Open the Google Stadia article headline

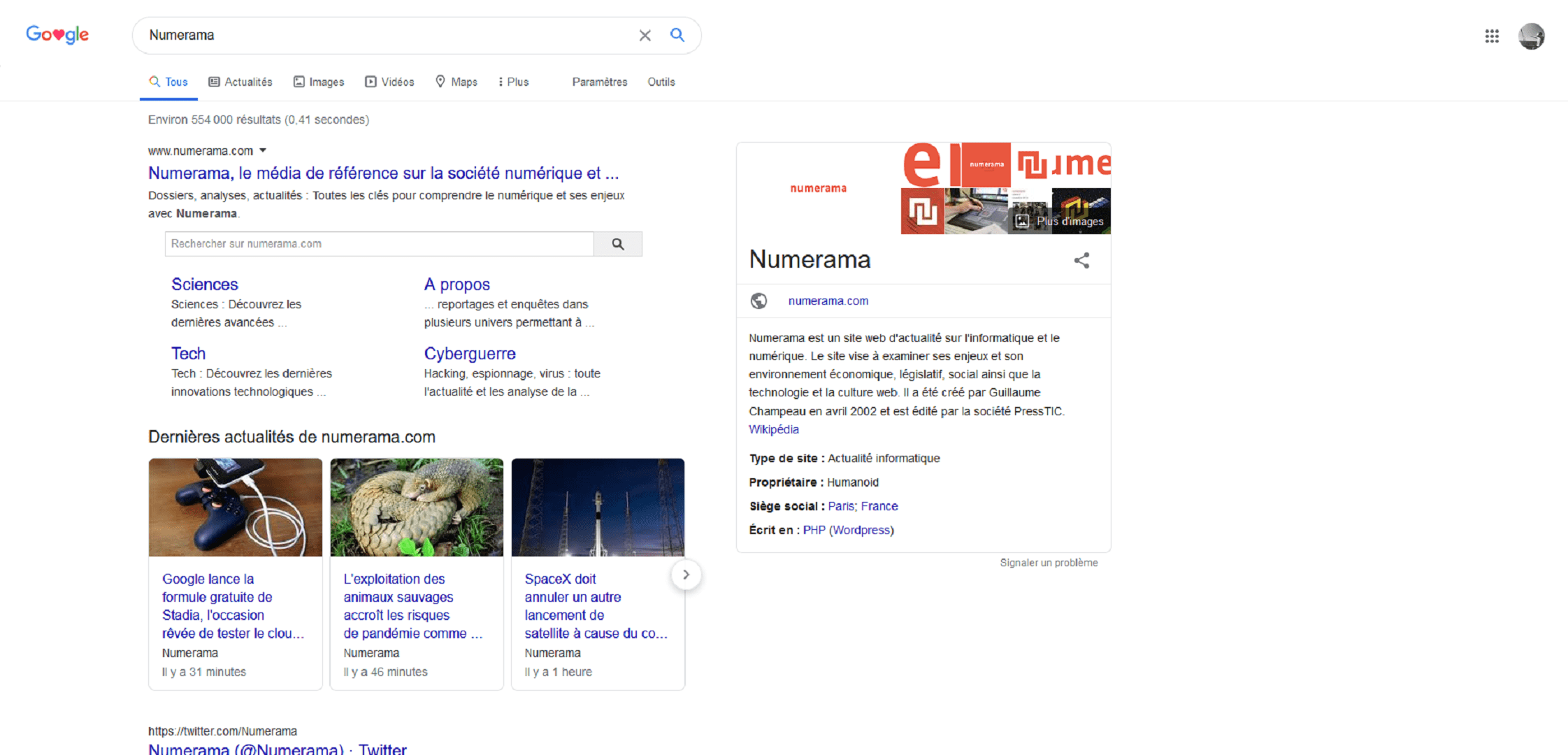[233, 606]
